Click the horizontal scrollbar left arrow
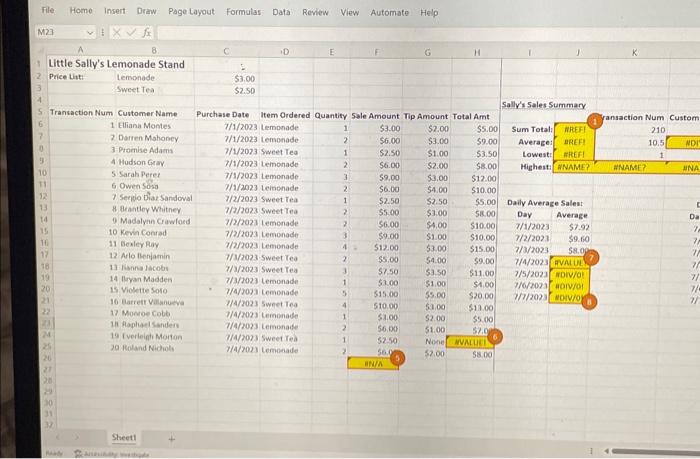The width and height of the screenshot is (700, 459). (x=606, y=451)
